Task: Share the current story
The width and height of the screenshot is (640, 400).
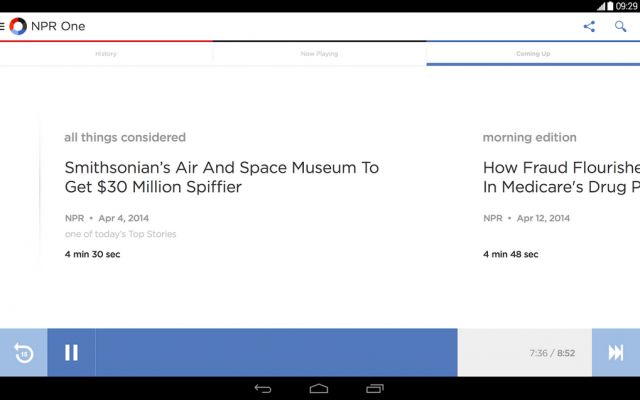Action: coord(589,27)
